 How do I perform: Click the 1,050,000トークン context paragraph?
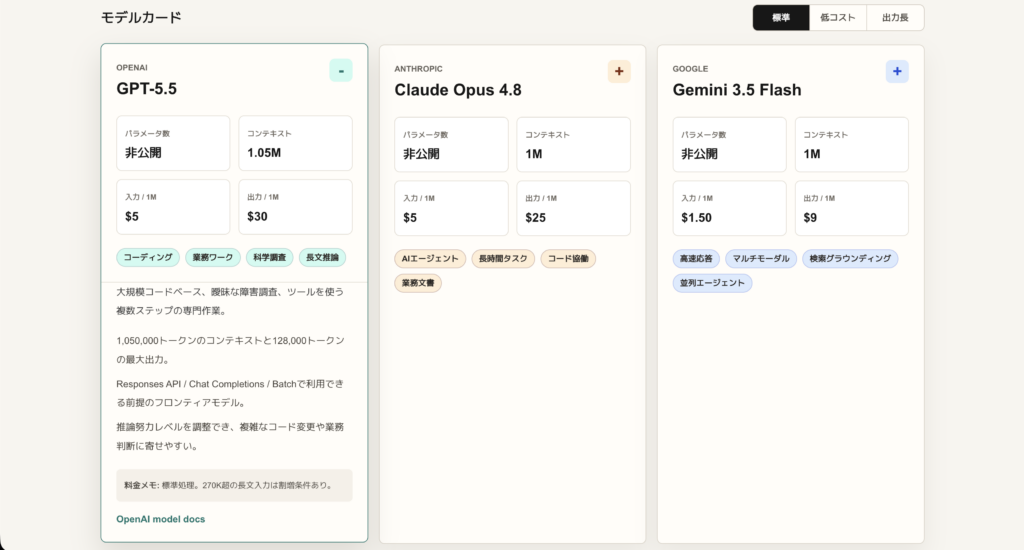click(230, 350)
